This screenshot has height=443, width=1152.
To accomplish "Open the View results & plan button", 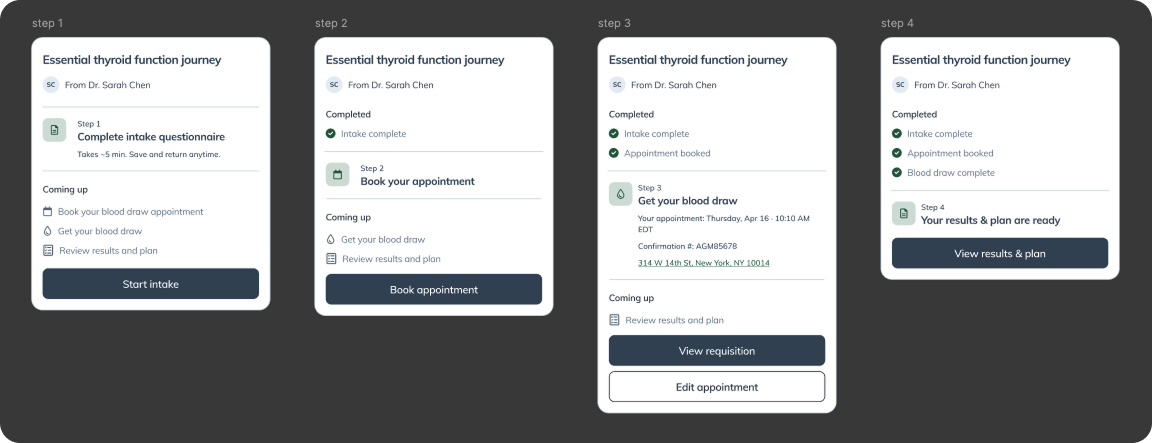I will pyautogui.click(x=1000, y=253).
